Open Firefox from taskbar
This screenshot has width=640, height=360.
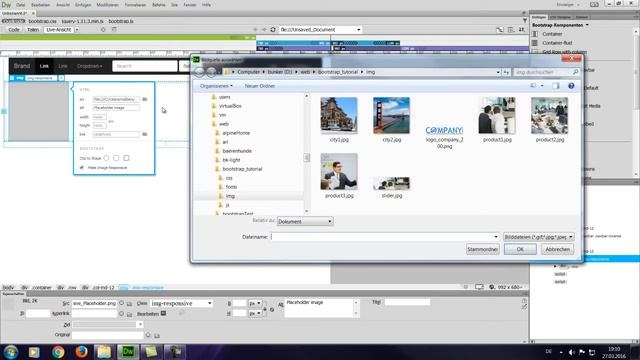(x=81, y=352)
